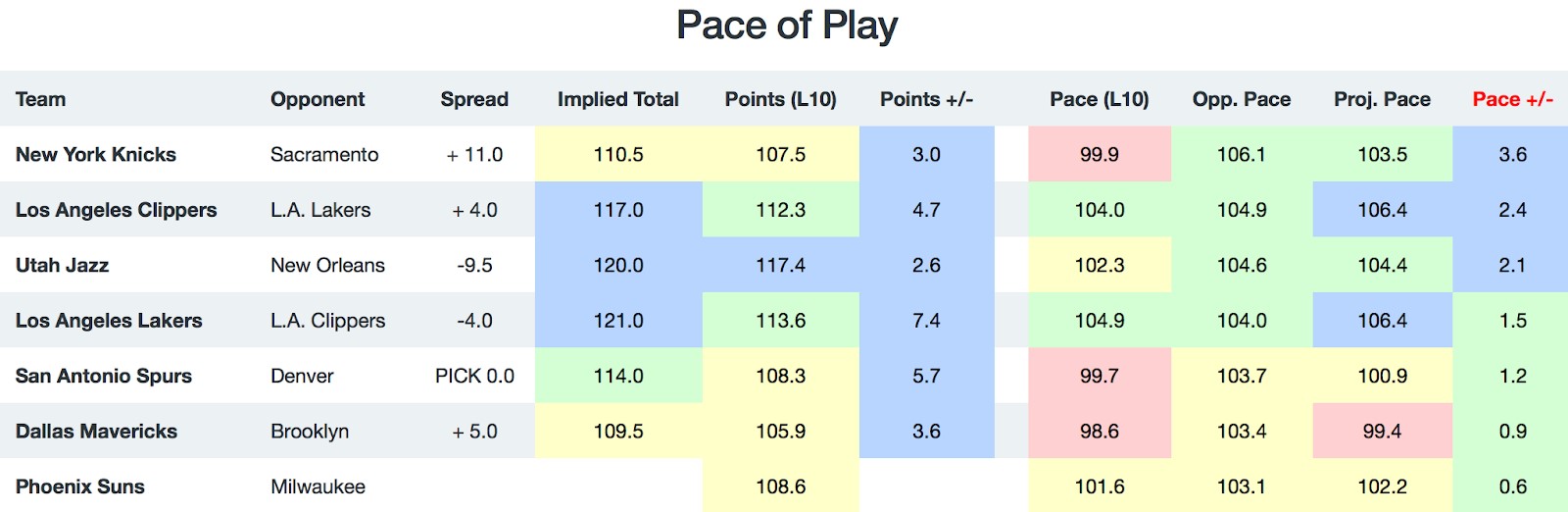The width and height of the screenshot is (1568, 512).
Task: Select the Phoenix Suns team name
Action: (x=80, y=486)
